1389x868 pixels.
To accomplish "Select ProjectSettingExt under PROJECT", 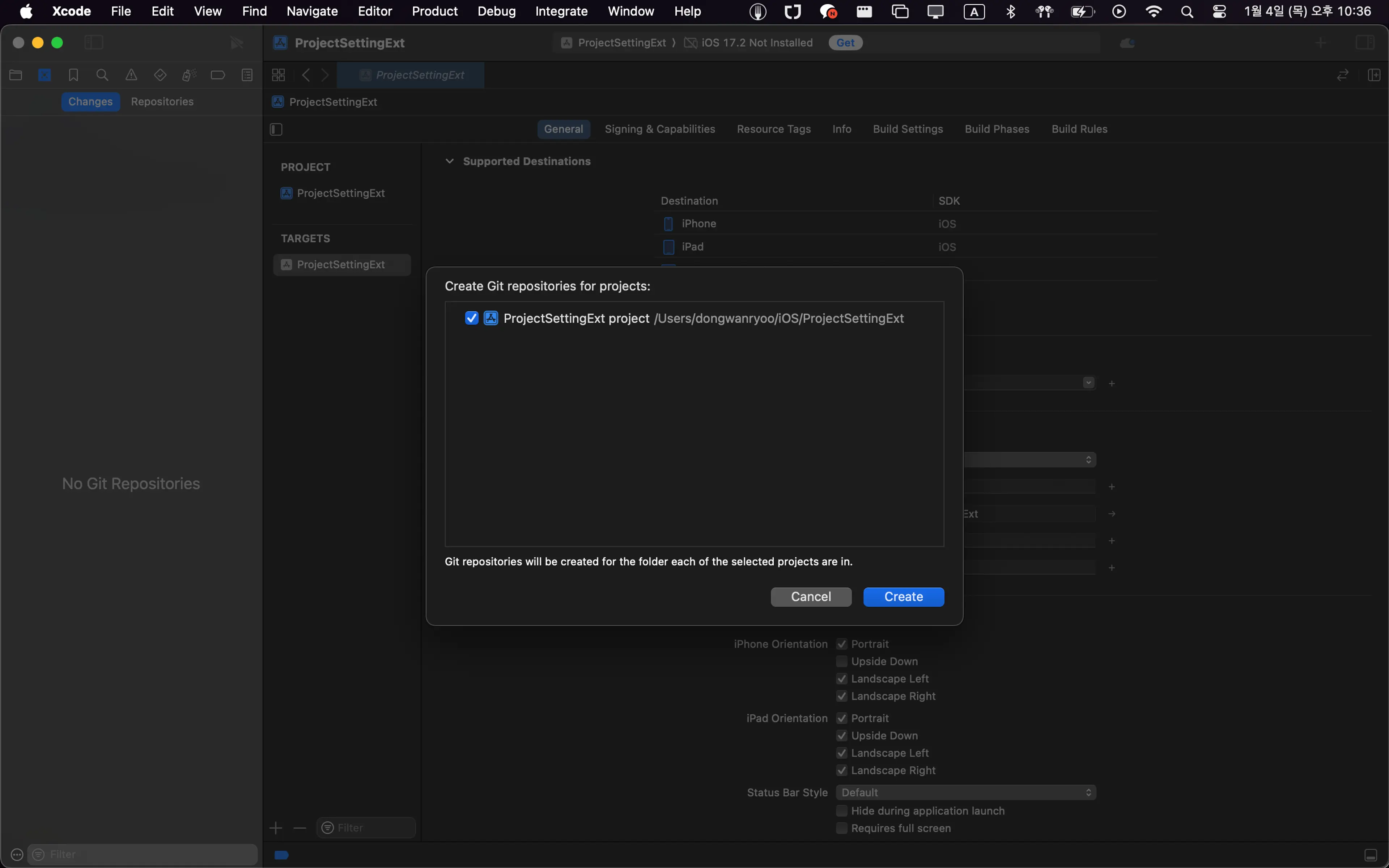I will 341,193.
